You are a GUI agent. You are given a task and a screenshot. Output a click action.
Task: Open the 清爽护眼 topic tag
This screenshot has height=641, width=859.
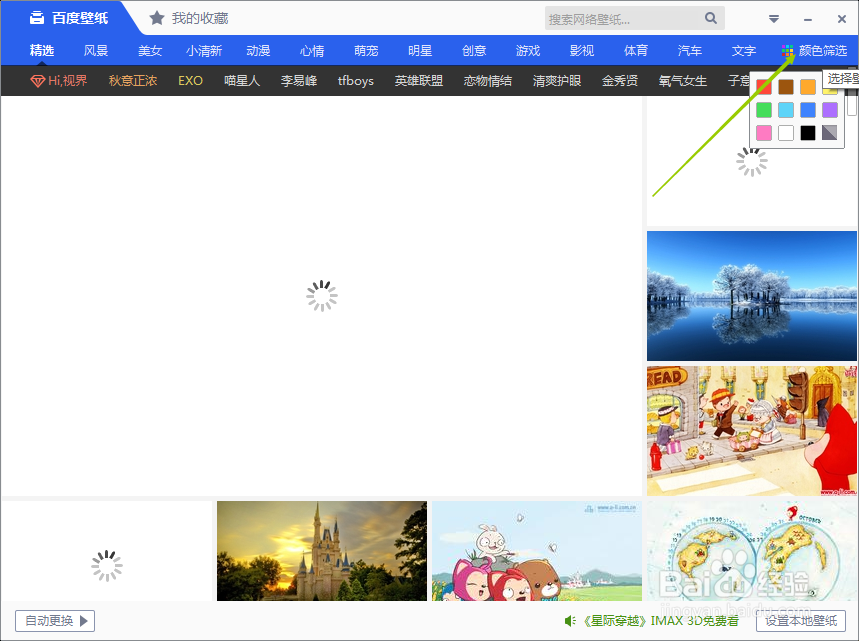pyautogui.click(x=557, y=81)
